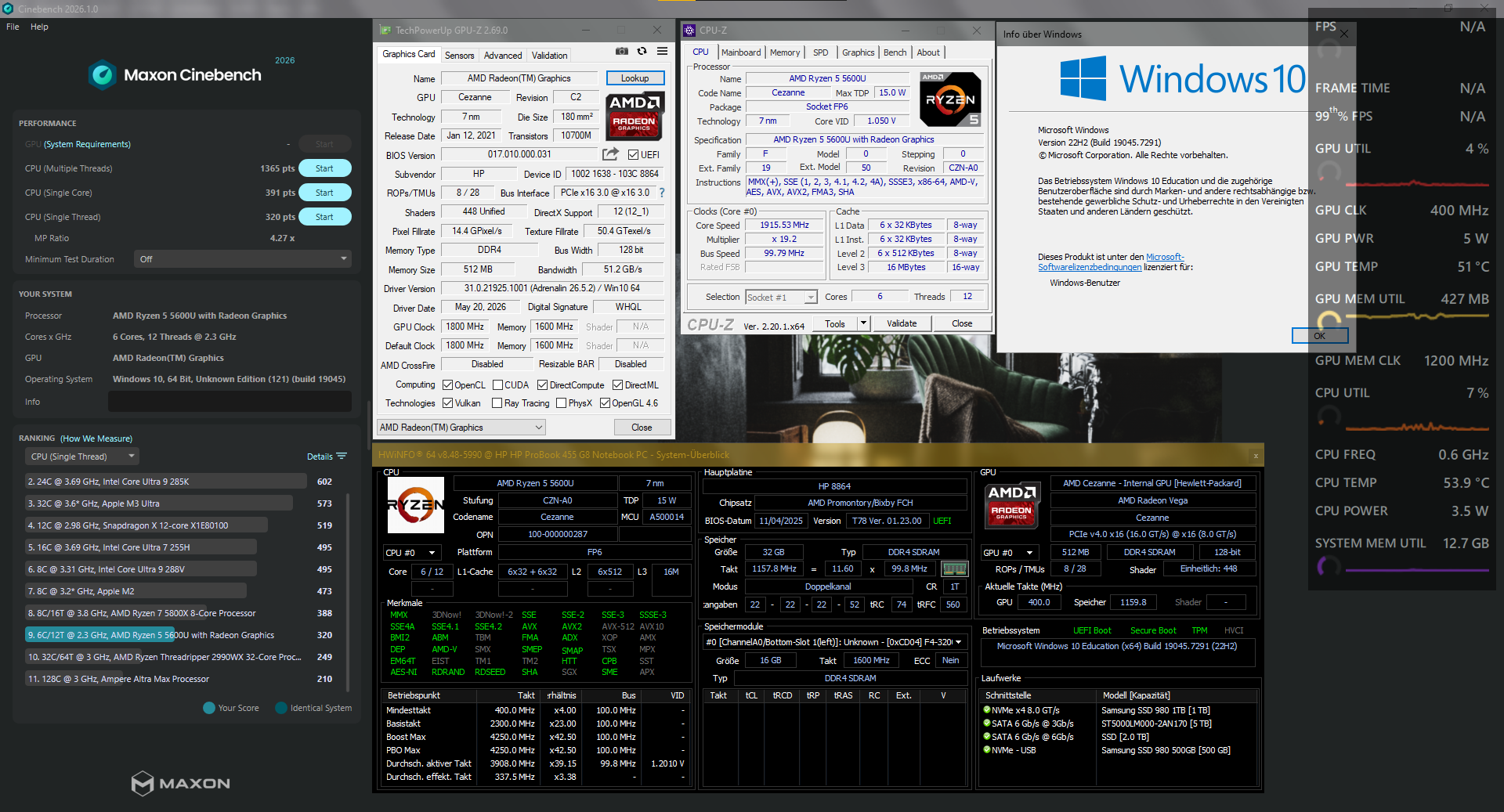Click the AMD Radeon logo in GPU-Z

click(635, 115)
